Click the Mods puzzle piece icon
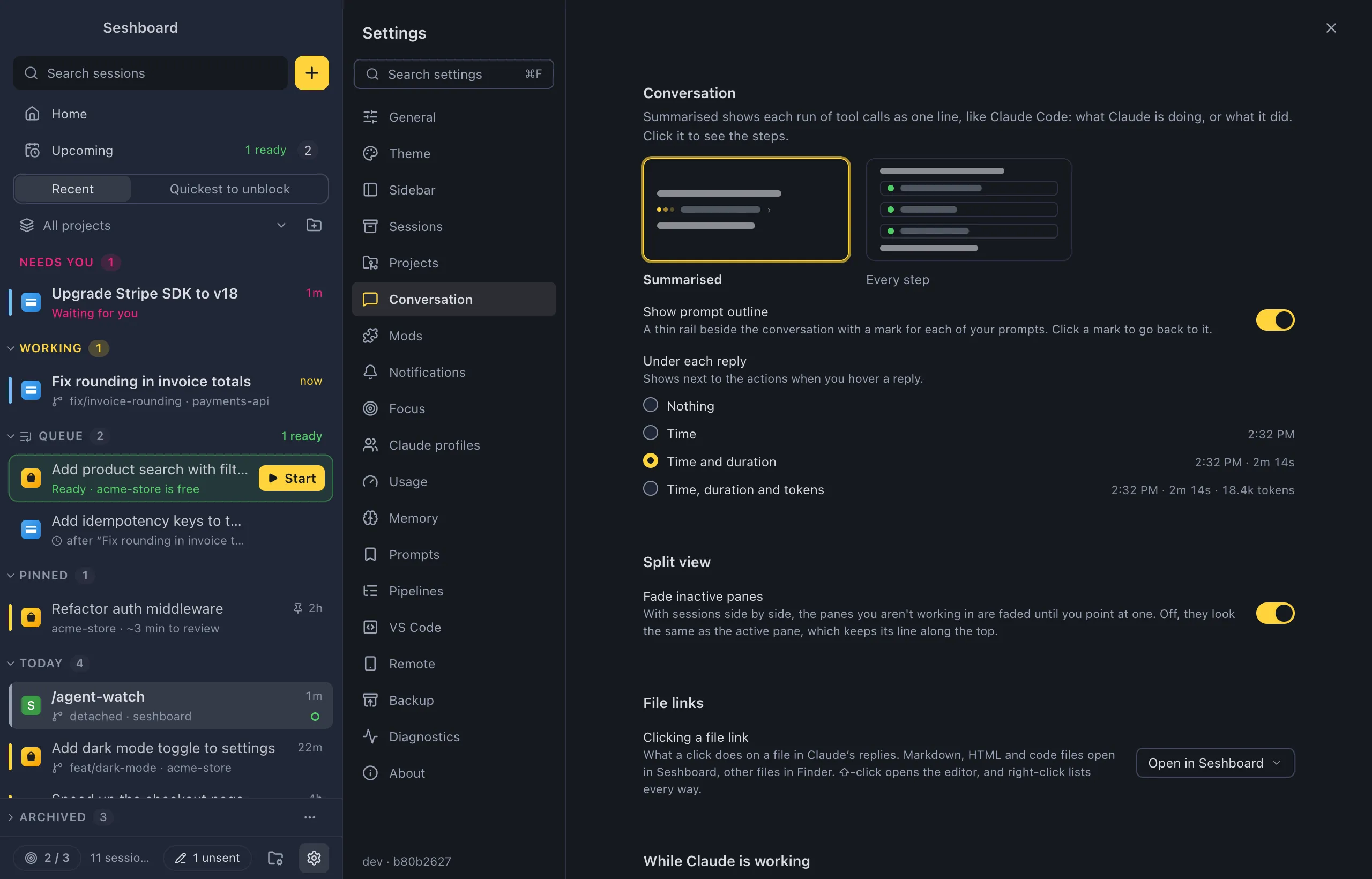The image size is (1372, 879). click(370, 336)
